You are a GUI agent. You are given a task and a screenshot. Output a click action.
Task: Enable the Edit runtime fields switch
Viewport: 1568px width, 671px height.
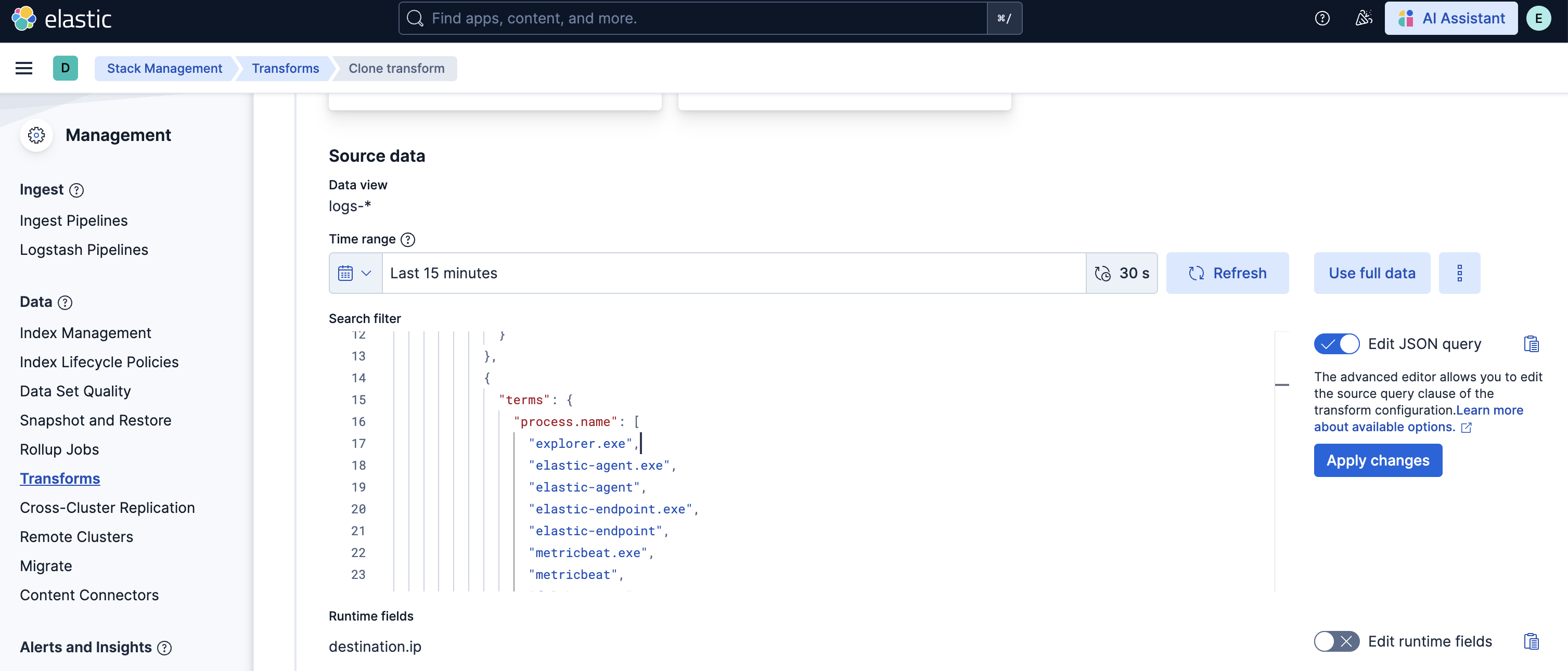[1336, 641]
